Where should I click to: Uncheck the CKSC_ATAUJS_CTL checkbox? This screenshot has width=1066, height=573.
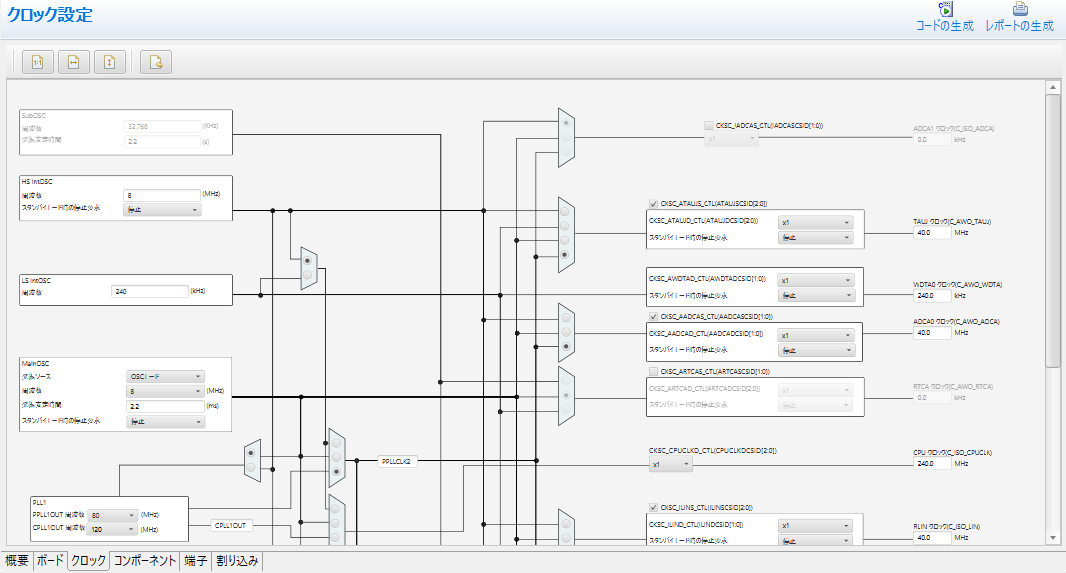pos(653,203)
